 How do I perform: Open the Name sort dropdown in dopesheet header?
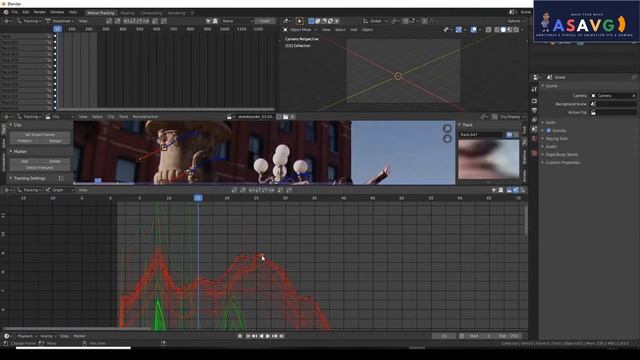pyautogui.click(x=237, y=21)
